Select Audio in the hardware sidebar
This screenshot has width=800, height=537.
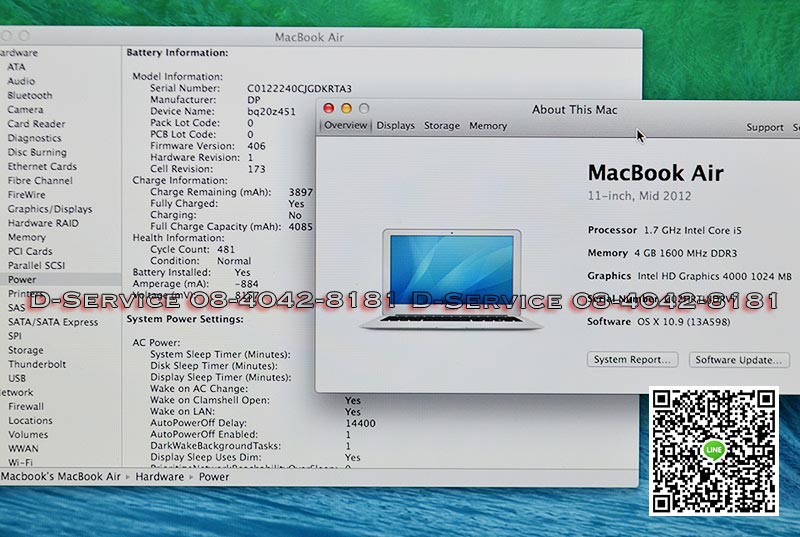pyautogui.click(x=21, y=81)
